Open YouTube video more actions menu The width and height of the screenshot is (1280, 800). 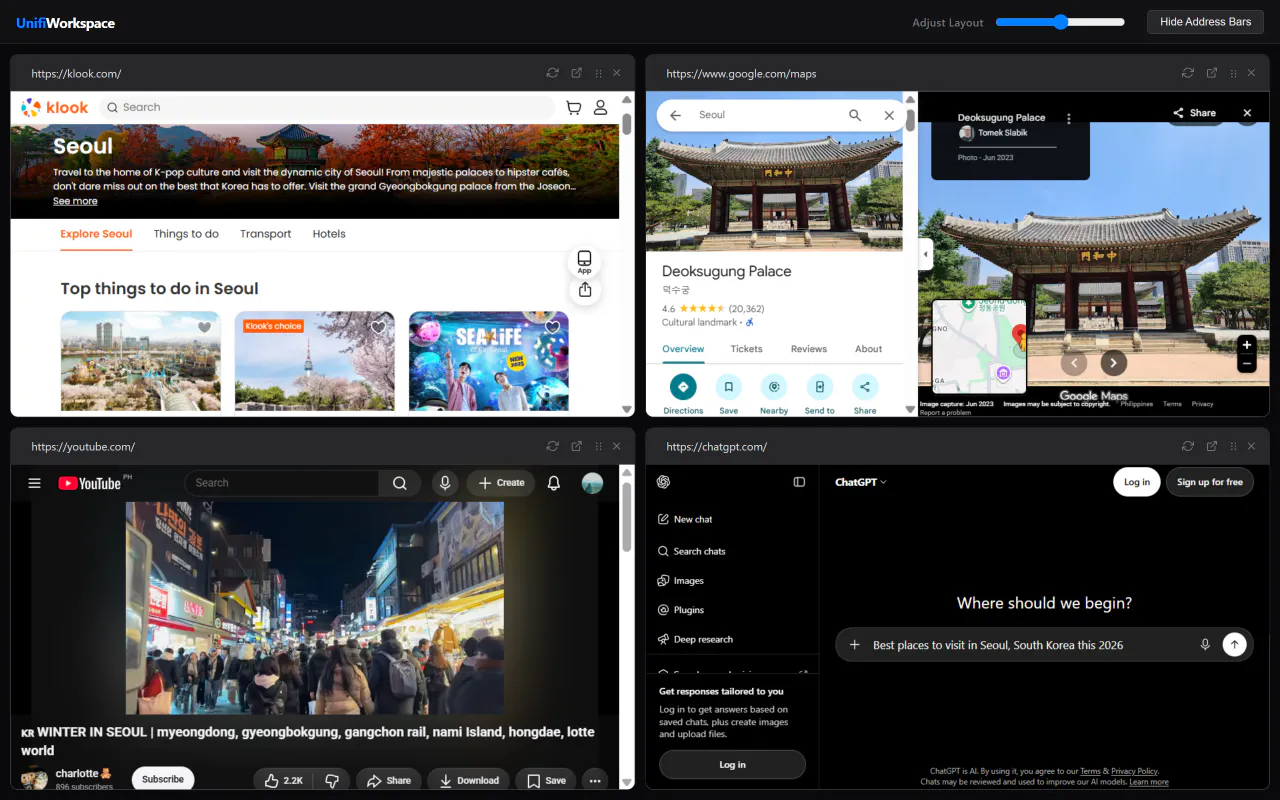(x=595, y=780)
